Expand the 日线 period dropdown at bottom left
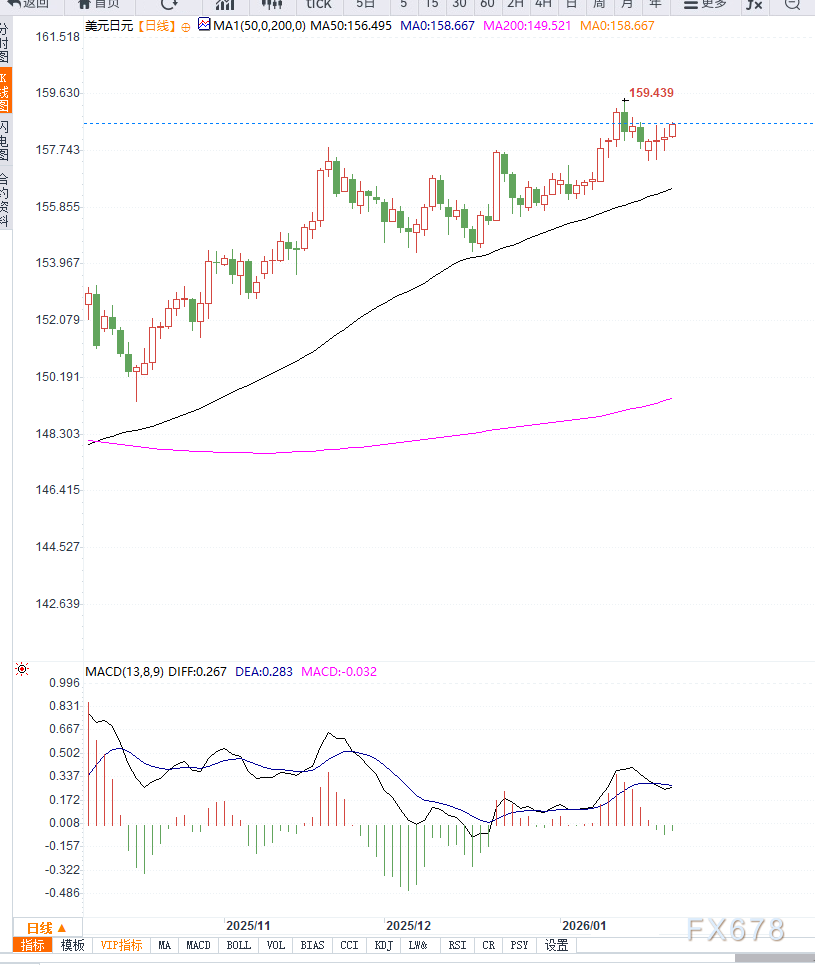815x965 pixels. 46,928
